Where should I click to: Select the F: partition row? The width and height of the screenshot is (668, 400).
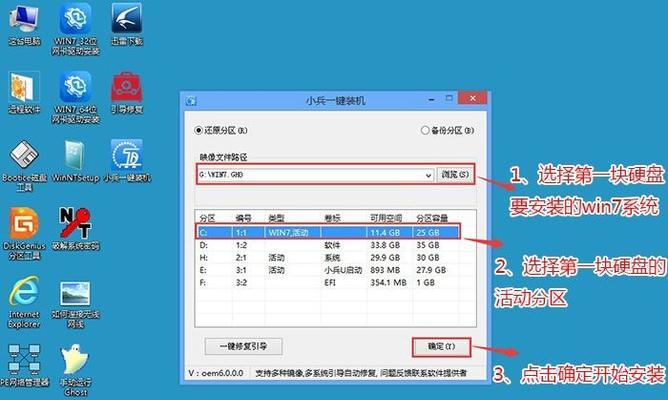328,283
